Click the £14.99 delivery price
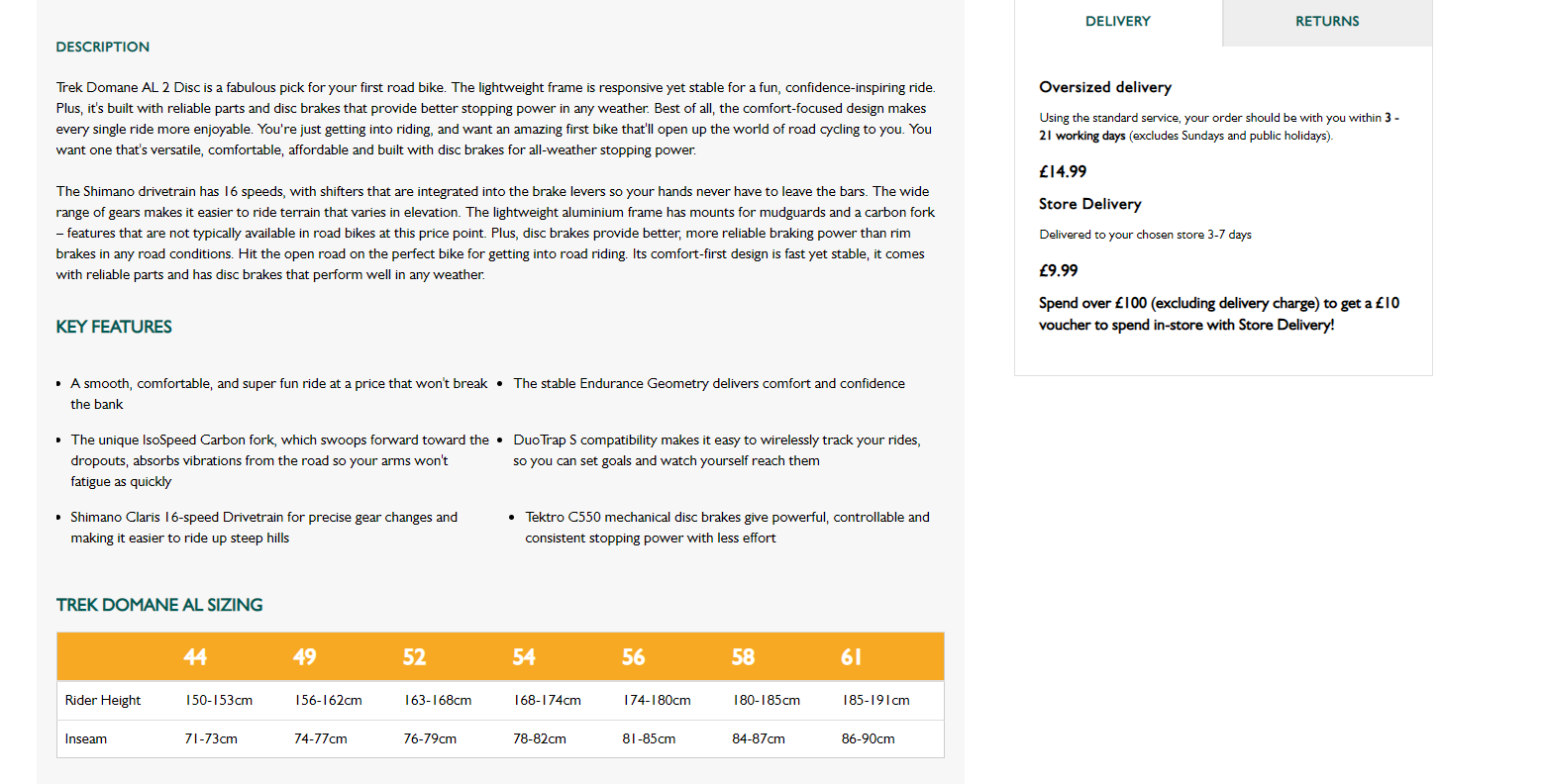The height and width of the screenshot is (784, 1542). coord(1063,171)
